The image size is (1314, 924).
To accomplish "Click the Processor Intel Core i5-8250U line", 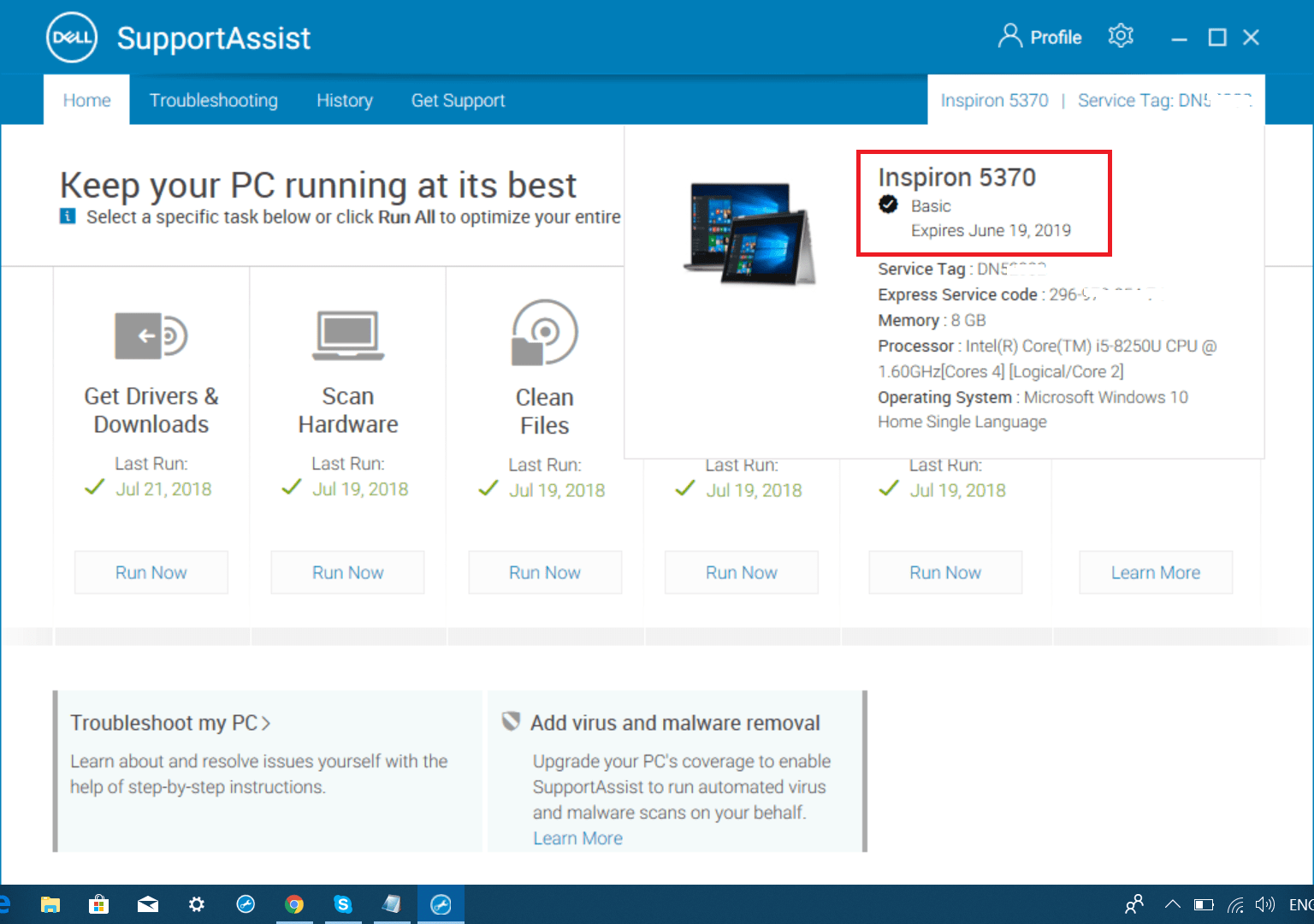I will pos(1047,358).
